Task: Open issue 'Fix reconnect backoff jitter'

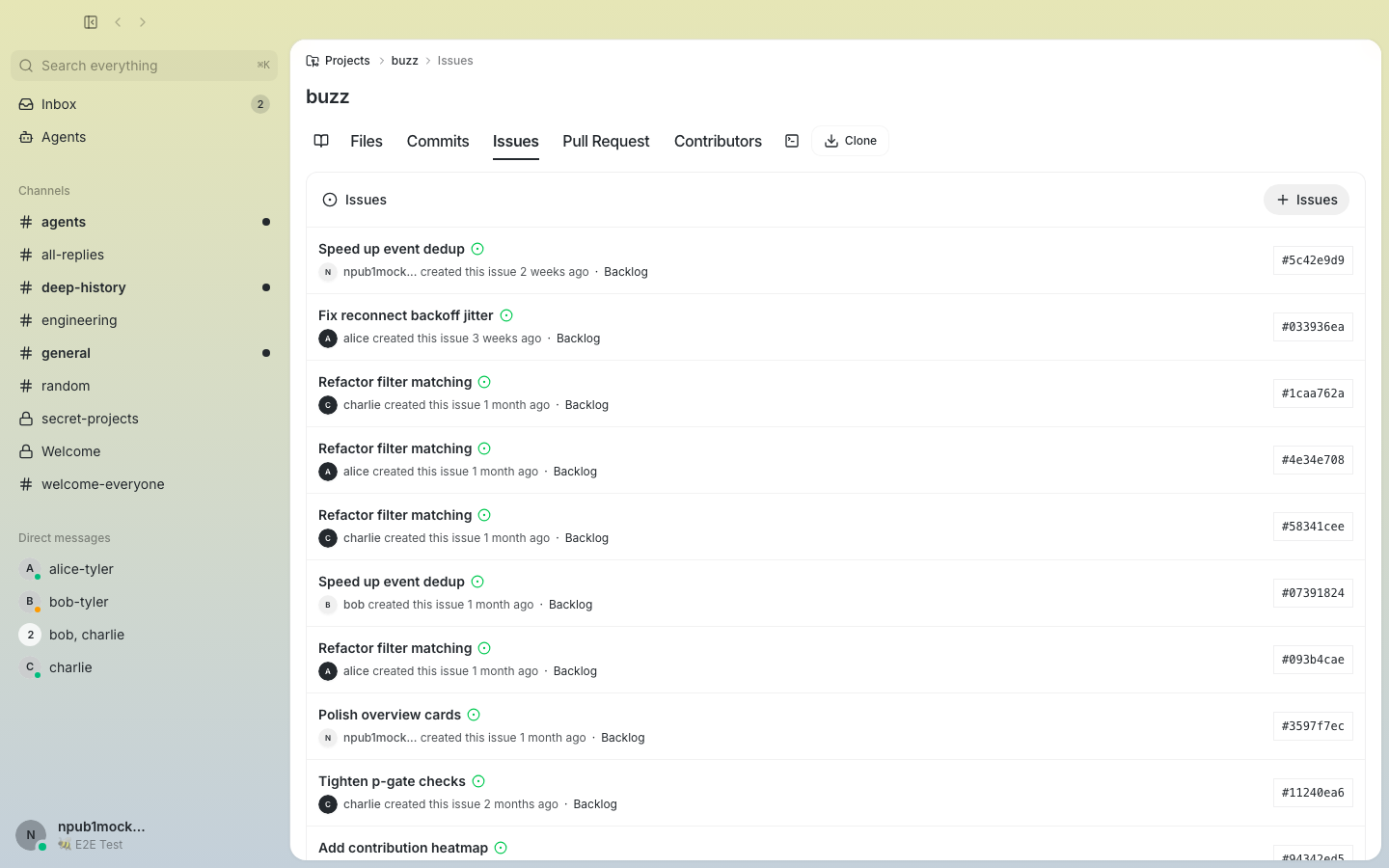Action: click(406, 315)
